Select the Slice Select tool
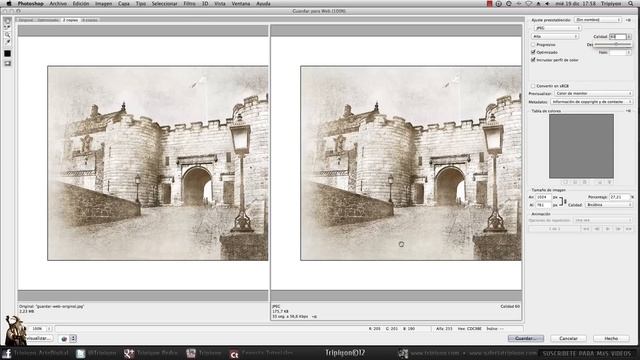 coord(7,27)
